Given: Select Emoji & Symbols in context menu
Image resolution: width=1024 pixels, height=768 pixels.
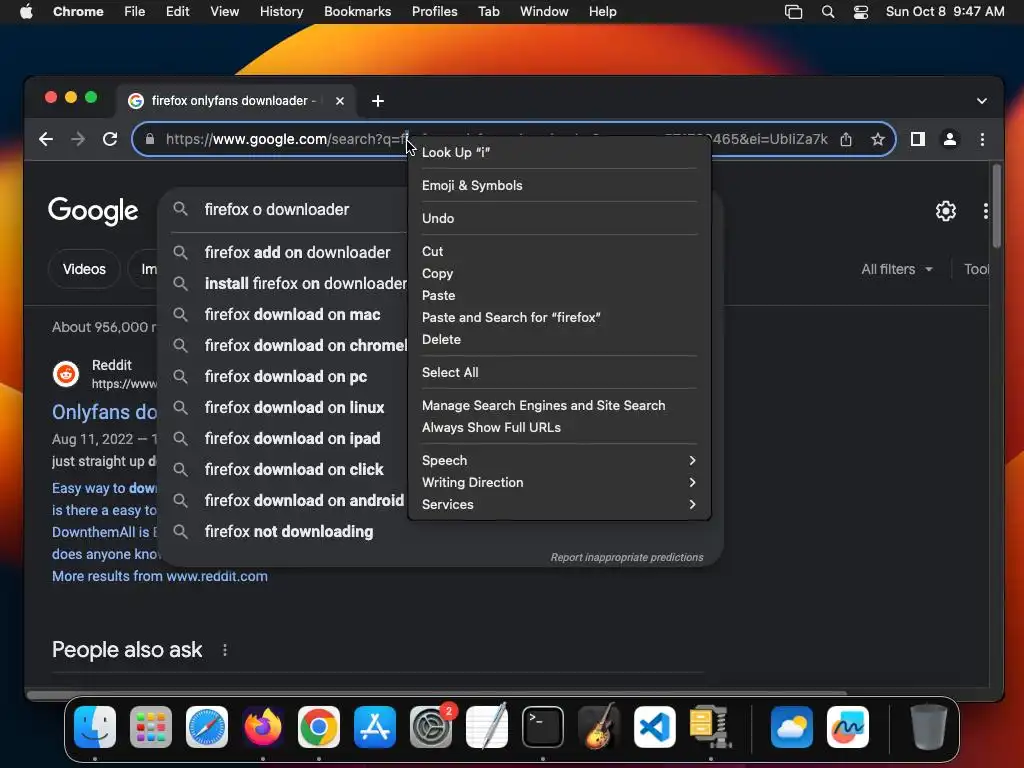Looking at the screenshot, I should point(559,185).
